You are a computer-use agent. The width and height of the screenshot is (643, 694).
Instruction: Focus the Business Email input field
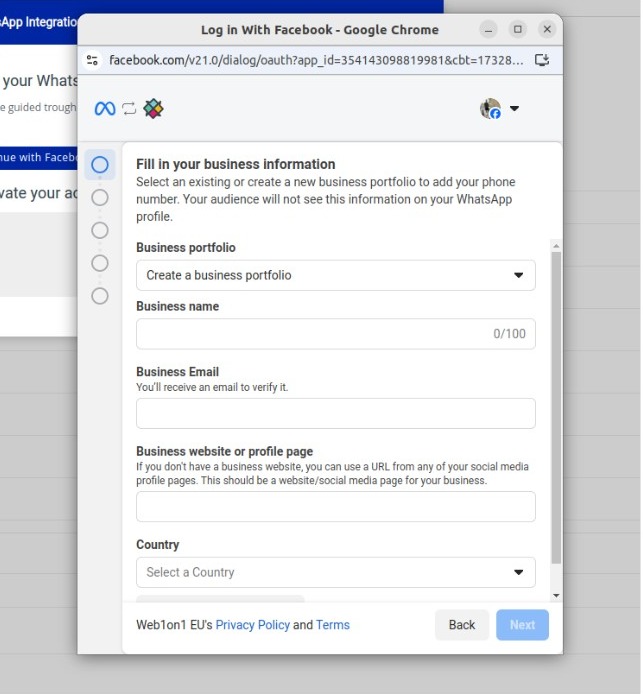tap(335, 413)
